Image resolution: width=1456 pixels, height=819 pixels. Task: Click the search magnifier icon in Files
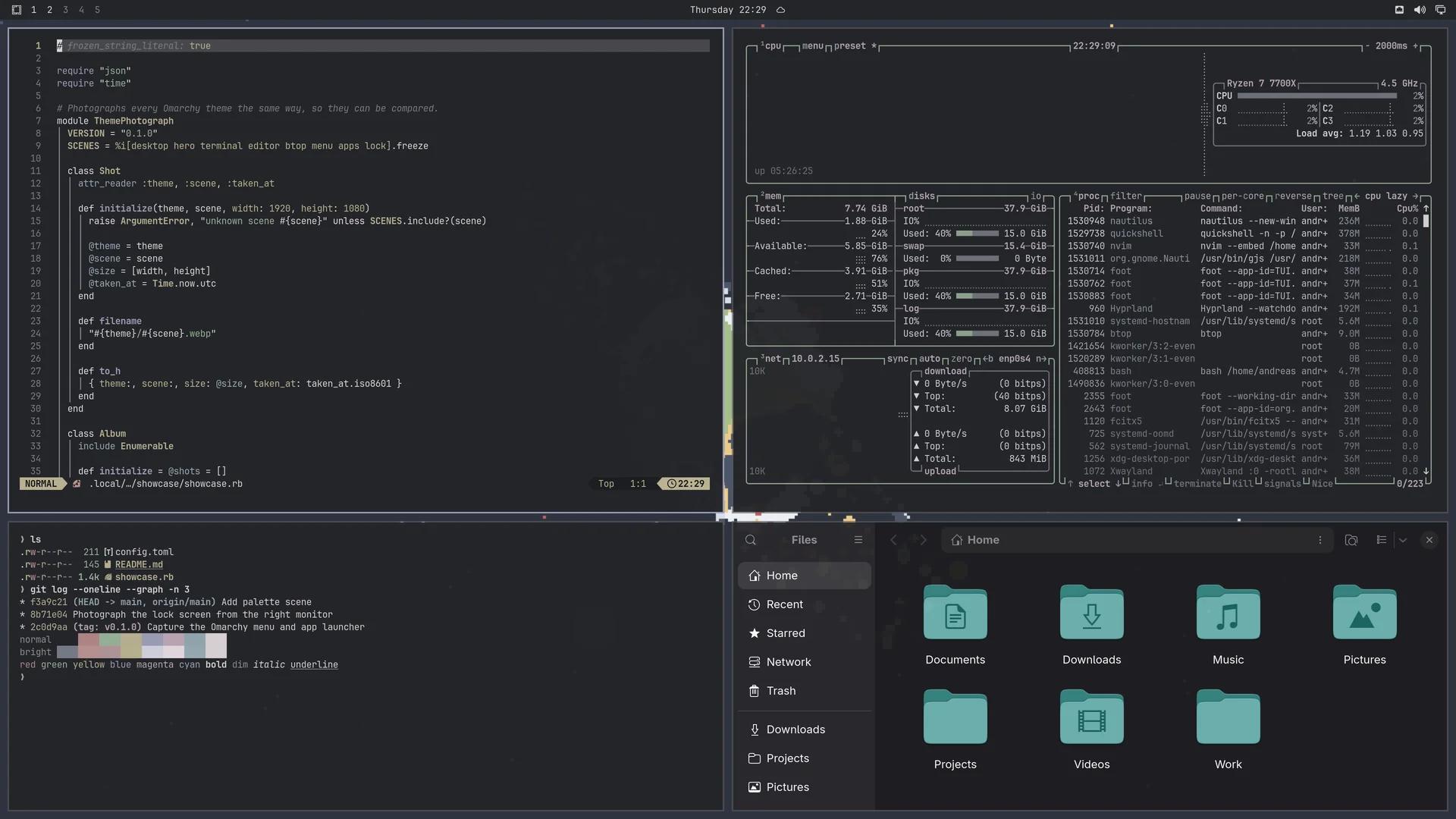(751, 540)
